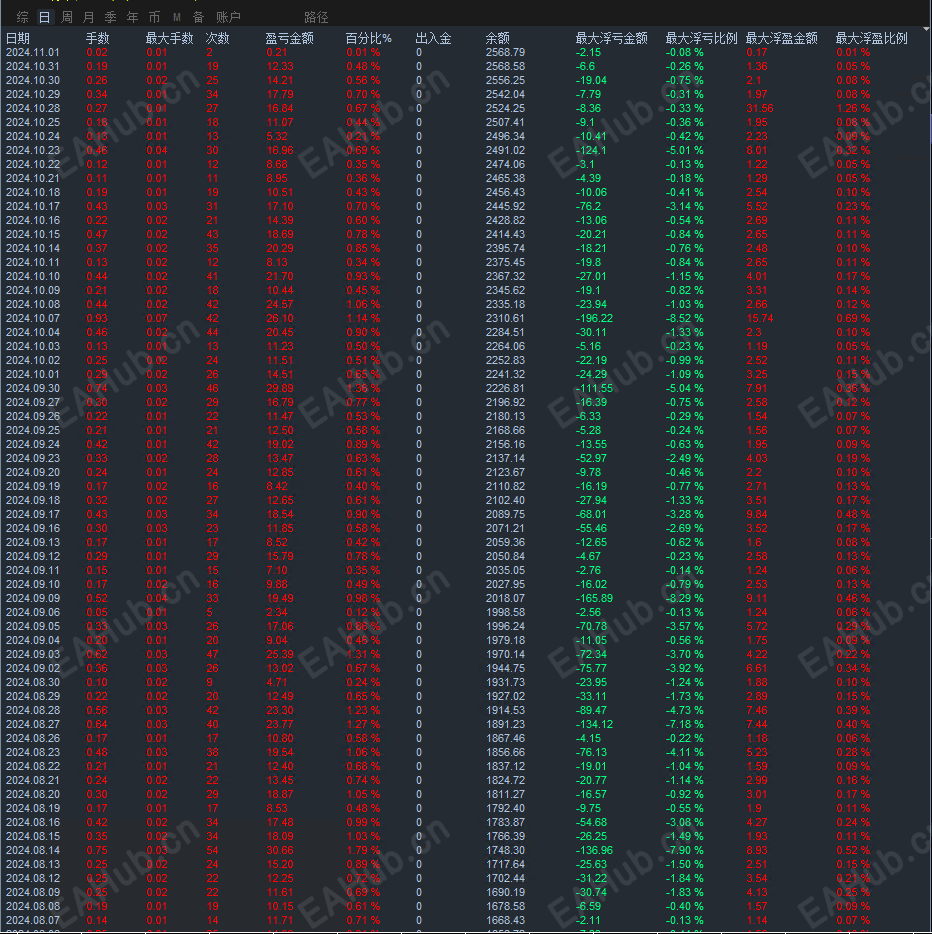Click the loss ratio -8.29 %
Image resolution: width=932 pixels, height=934 pixels.
684,599
